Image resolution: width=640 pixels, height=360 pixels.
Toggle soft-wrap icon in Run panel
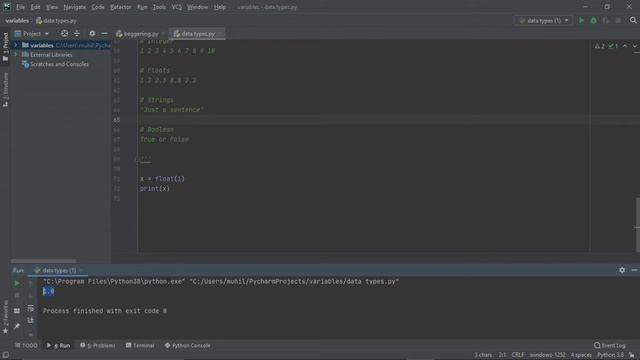tap(31, 308)
